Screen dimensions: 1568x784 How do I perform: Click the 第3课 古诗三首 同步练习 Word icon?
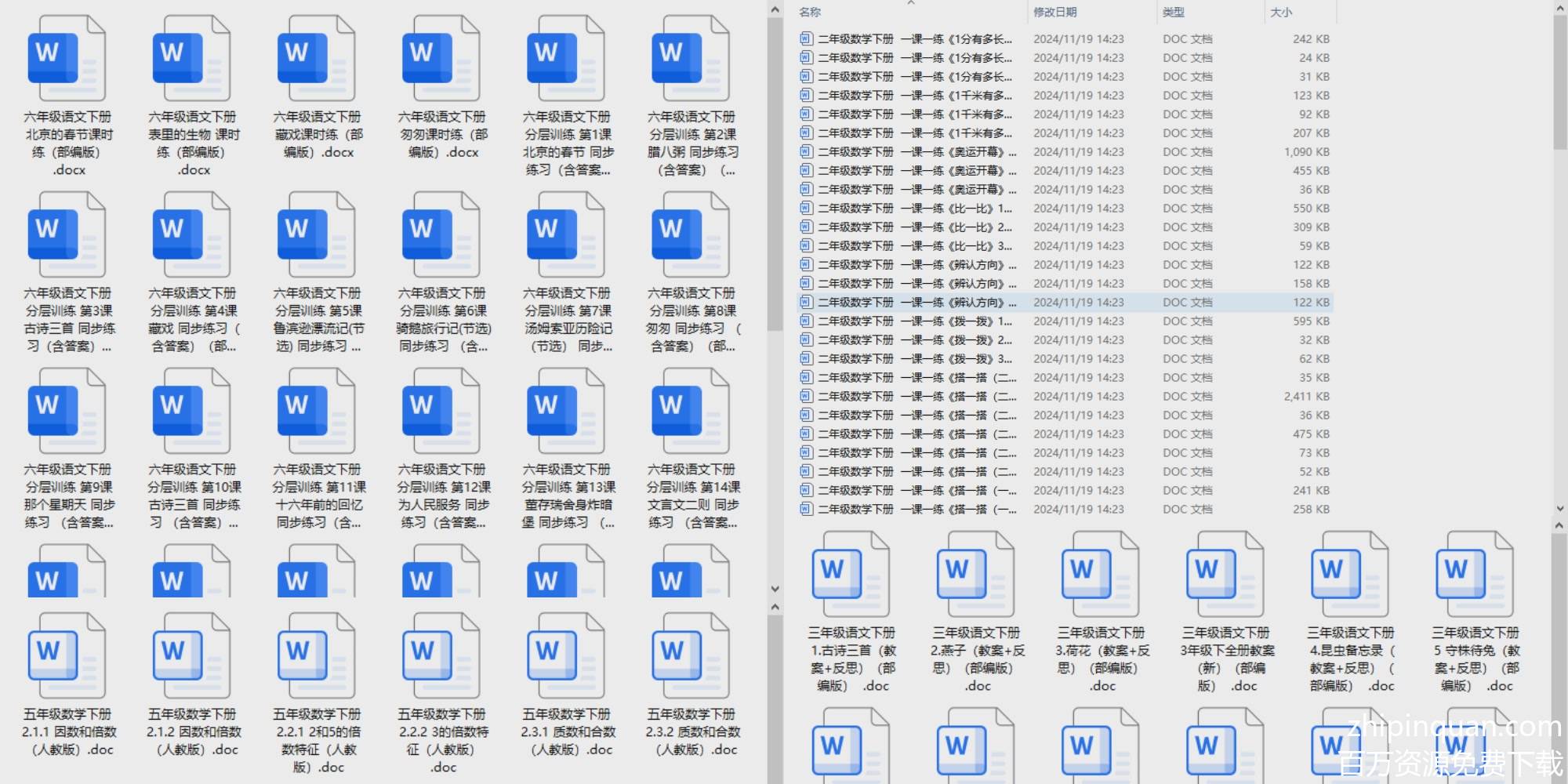tap(67, 235)
